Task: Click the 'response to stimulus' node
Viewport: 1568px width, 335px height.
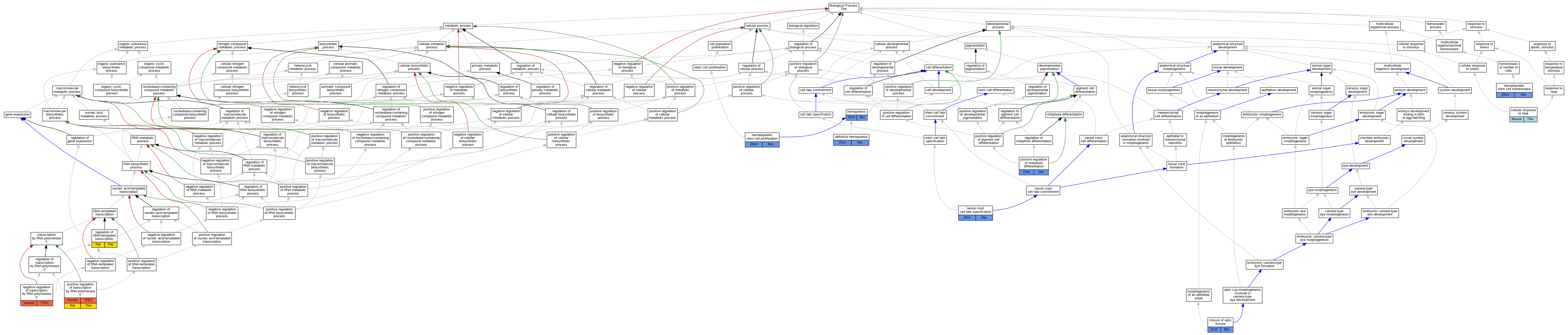Action: click(x=1476, y=26)
